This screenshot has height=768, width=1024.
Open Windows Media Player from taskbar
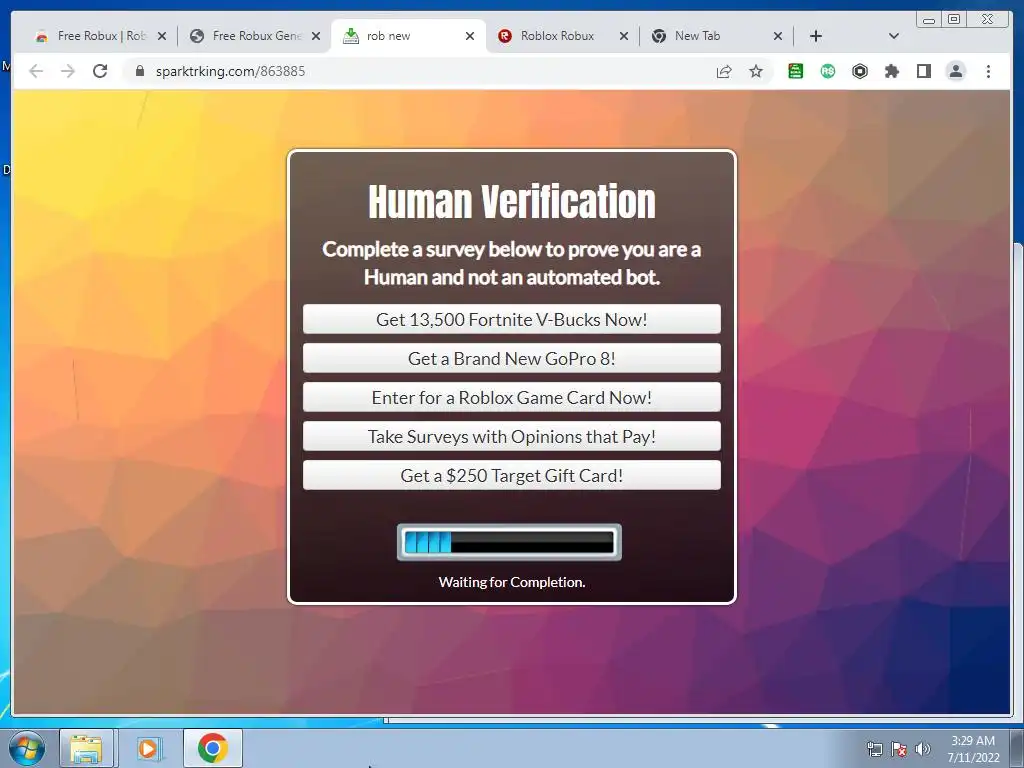(148, 748)
